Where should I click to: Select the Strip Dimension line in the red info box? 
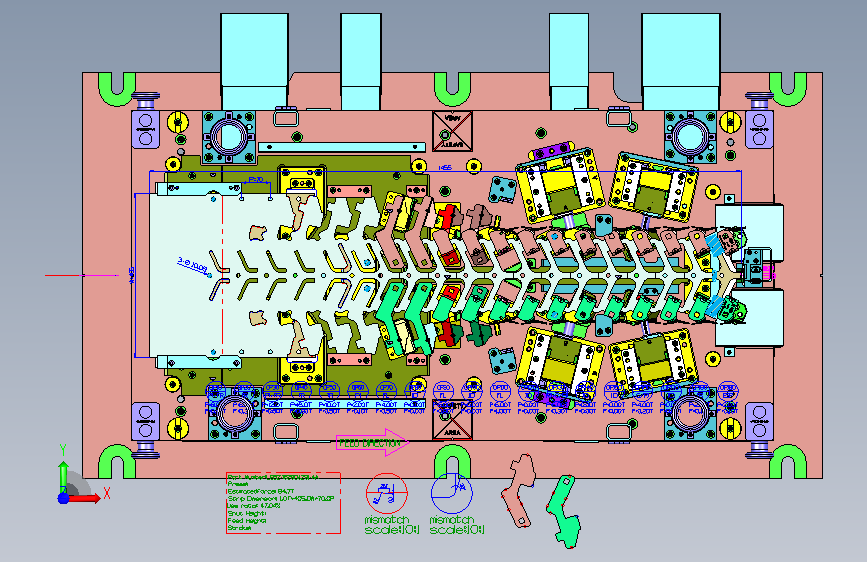point(281,498)
